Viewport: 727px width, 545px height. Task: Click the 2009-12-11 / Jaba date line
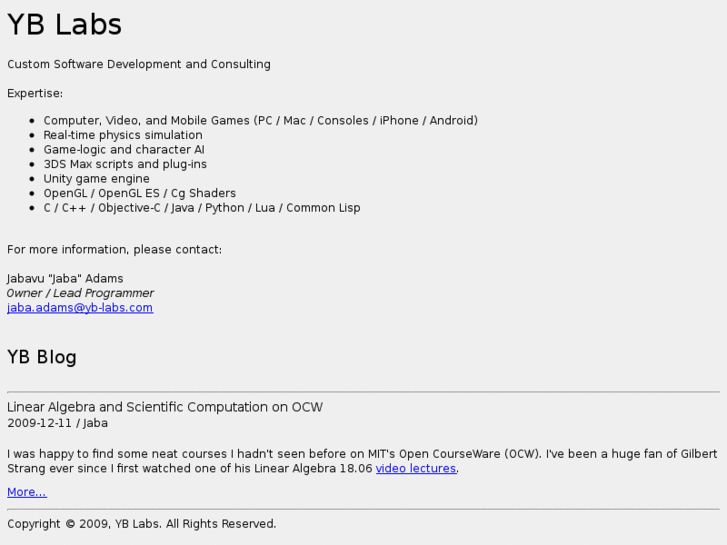click(57, 423)
